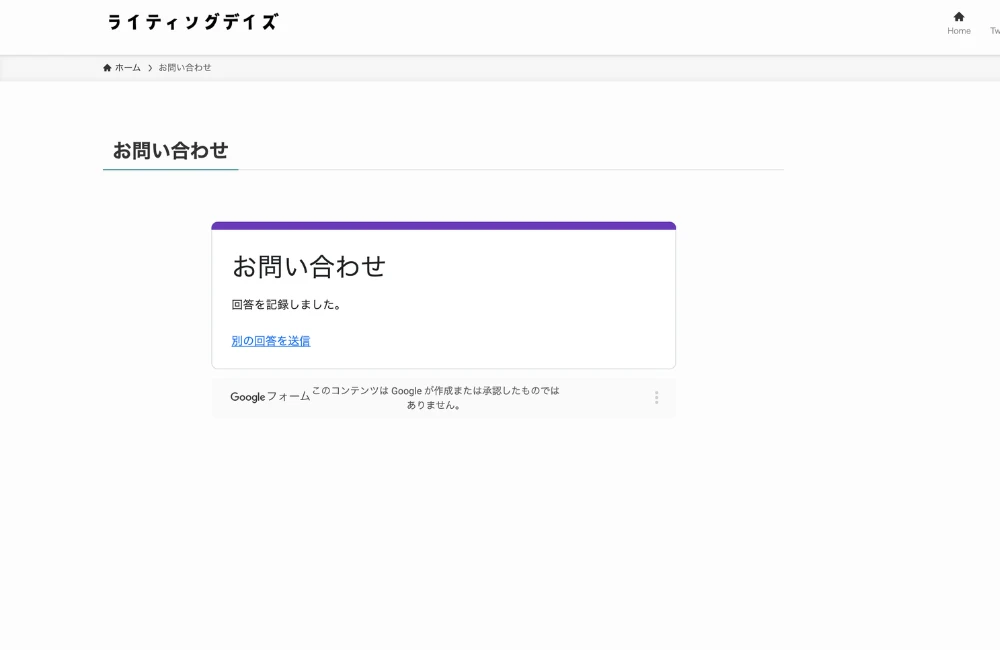Click the house icon above Home in navigation
Image resolution: width=1000 pixels, height=650 pixels.
(x=958, y=16)
